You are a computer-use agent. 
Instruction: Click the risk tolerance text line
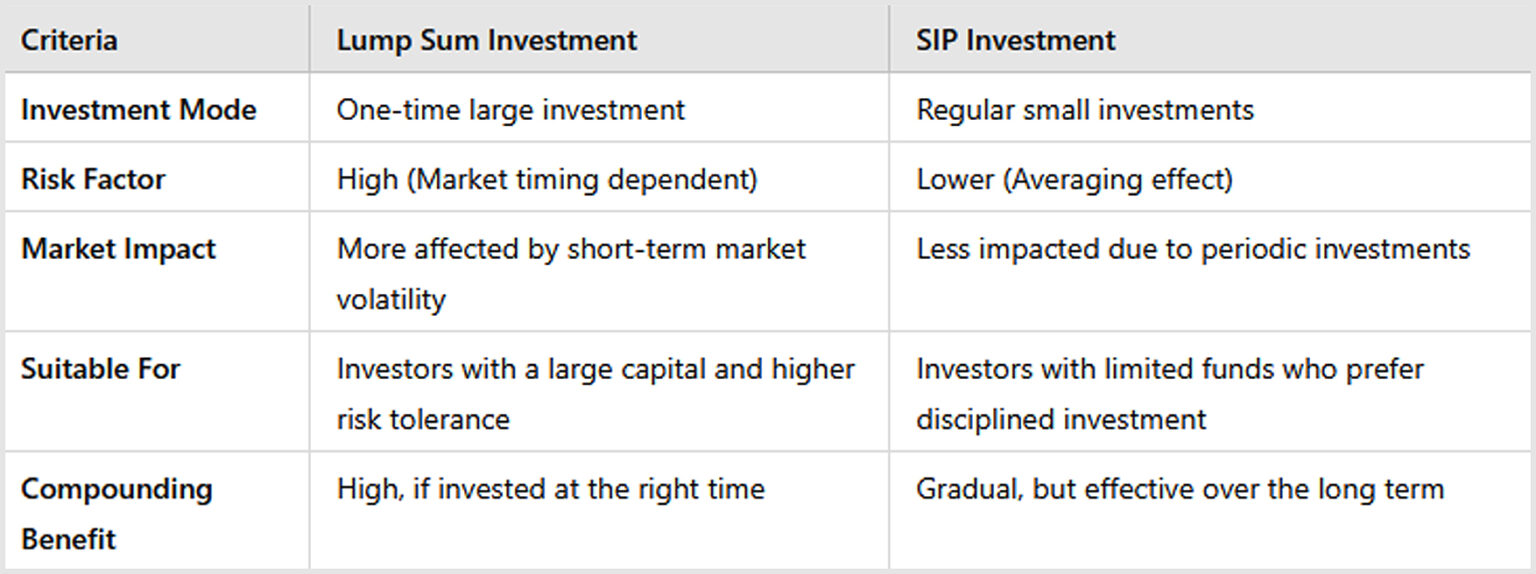pyautogui.click(x=423, y=418)
